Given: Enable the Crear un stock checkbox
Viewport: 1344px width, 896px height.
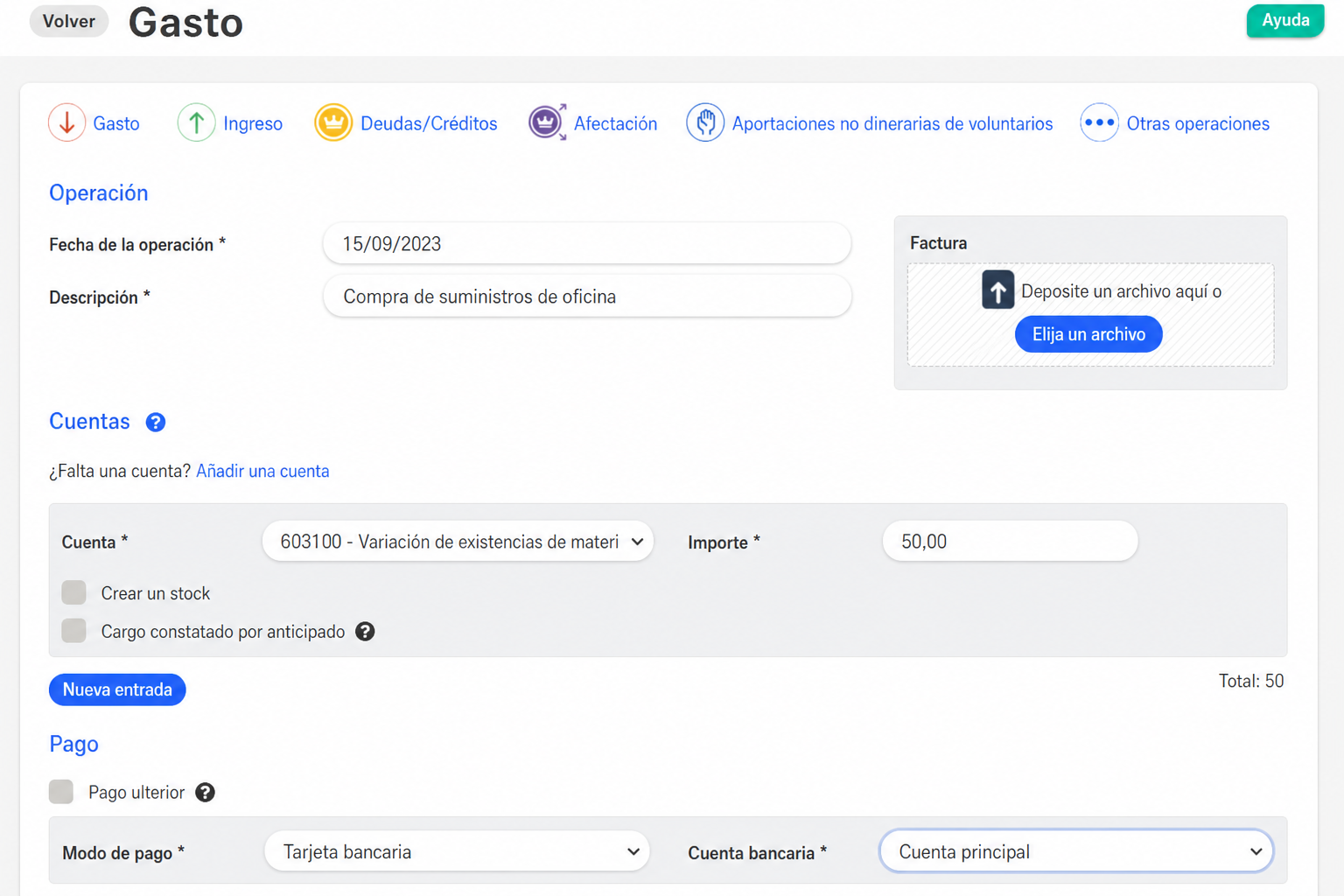Looking at the screenshot, I should coord(74,592).
